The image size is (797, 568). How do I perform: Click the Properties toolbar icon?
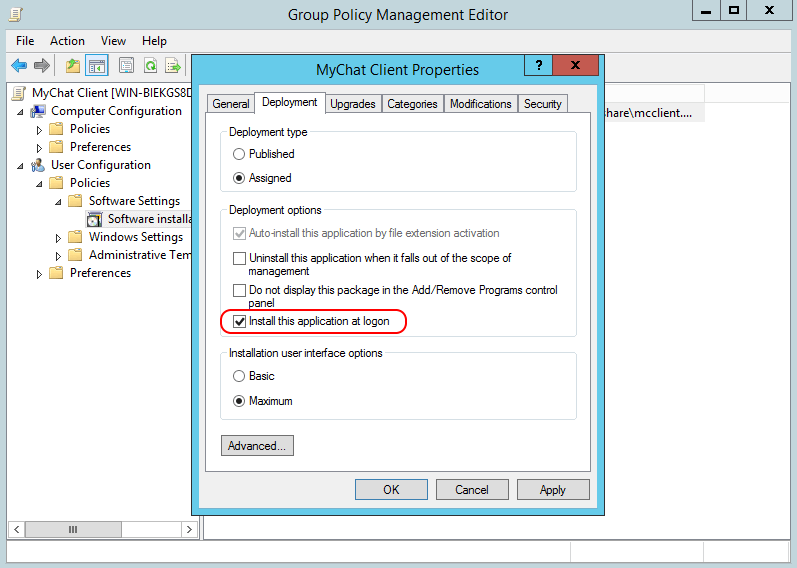(126, 66)
